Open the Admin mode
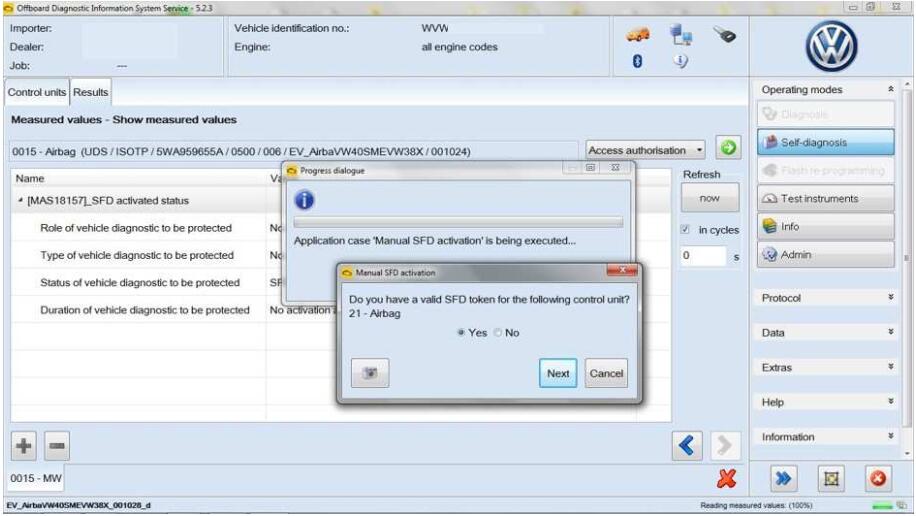This screenshot has width=916, height=516. pos(825,255)
